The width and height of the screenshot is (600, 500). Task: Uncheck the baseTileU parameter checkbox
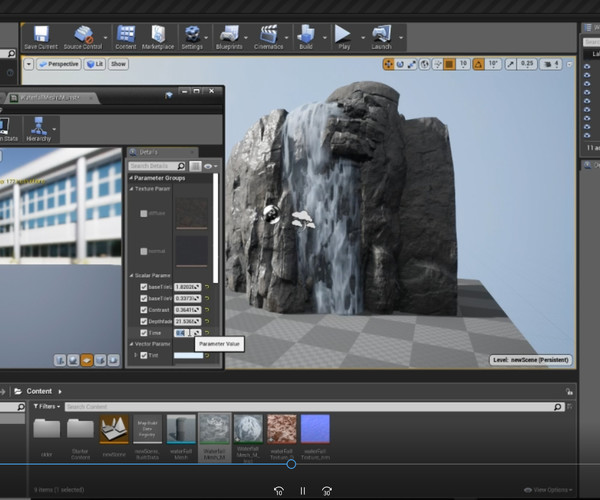tap(143, 287)
